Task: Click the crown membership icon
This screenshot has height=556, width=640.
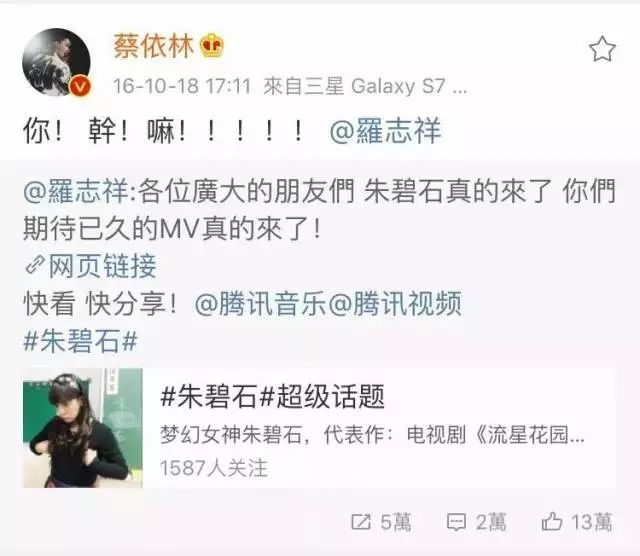Action: pos(212,45)
